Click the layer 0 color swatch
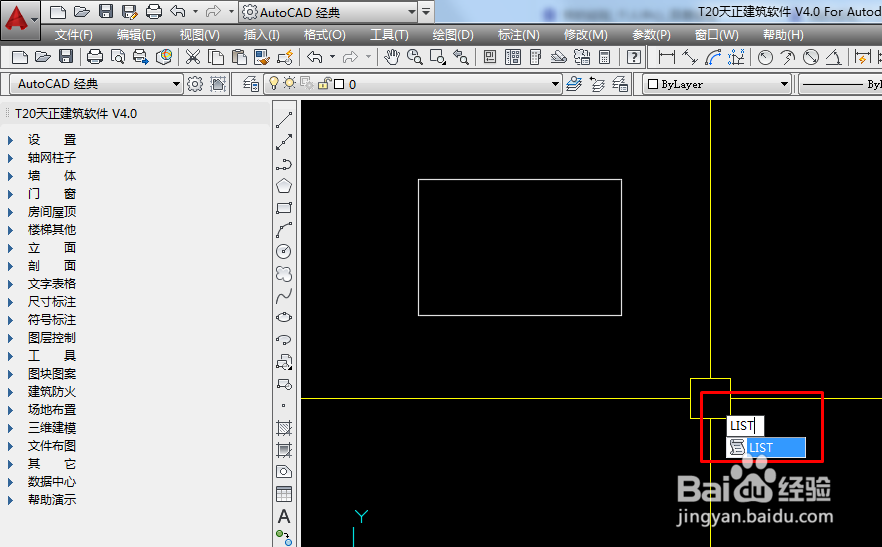This screenshot has height=547, width=882. 339,84
